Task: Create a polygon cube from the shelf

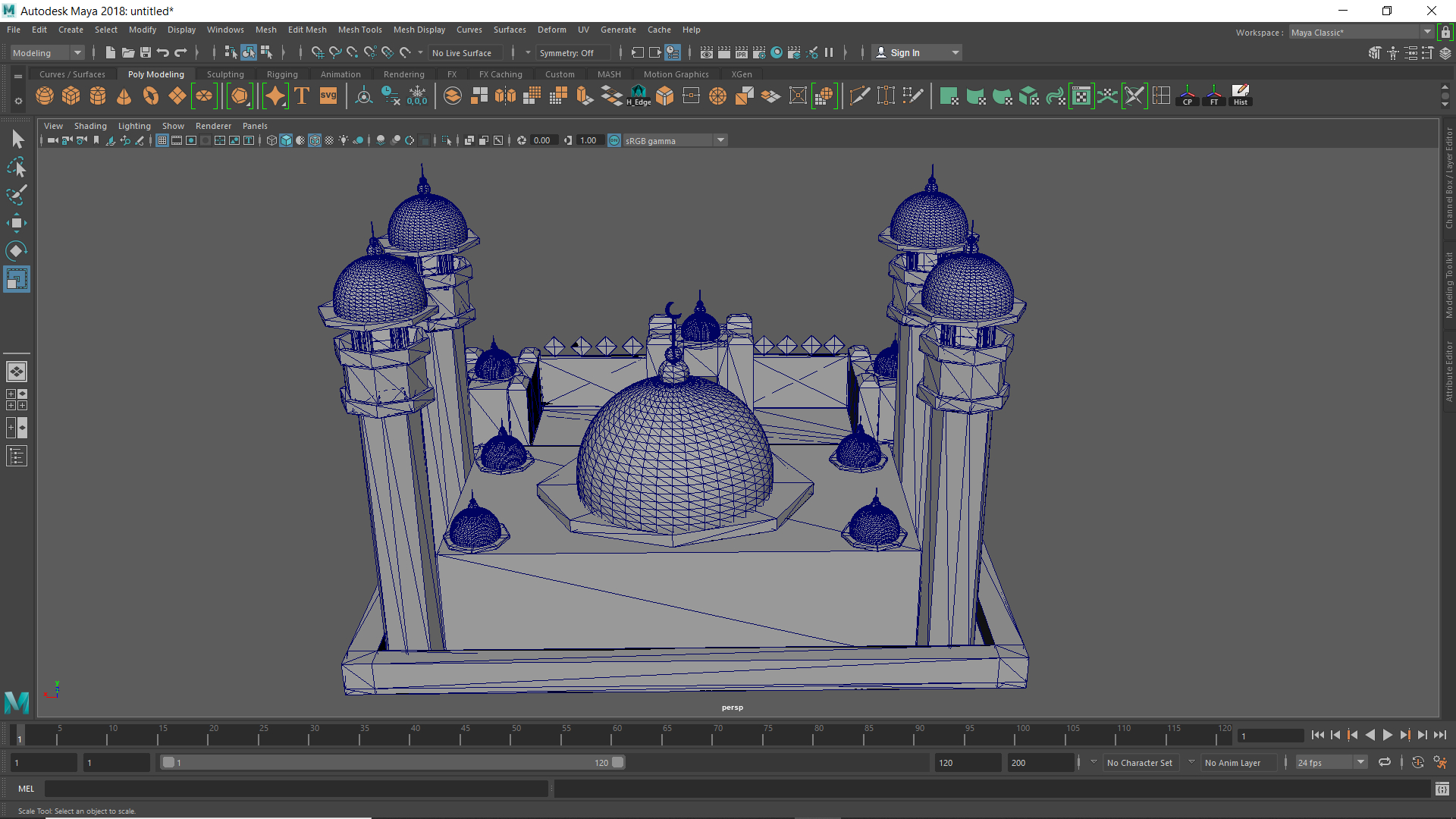Action: click(x=71, y=96)
